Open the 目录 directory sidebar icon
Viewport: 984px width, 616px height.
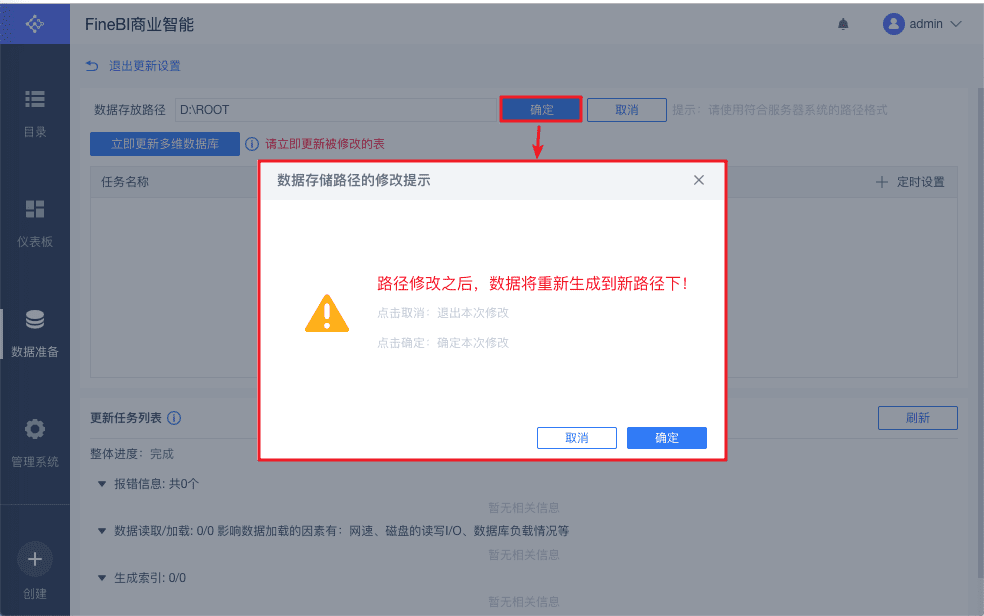35,99
